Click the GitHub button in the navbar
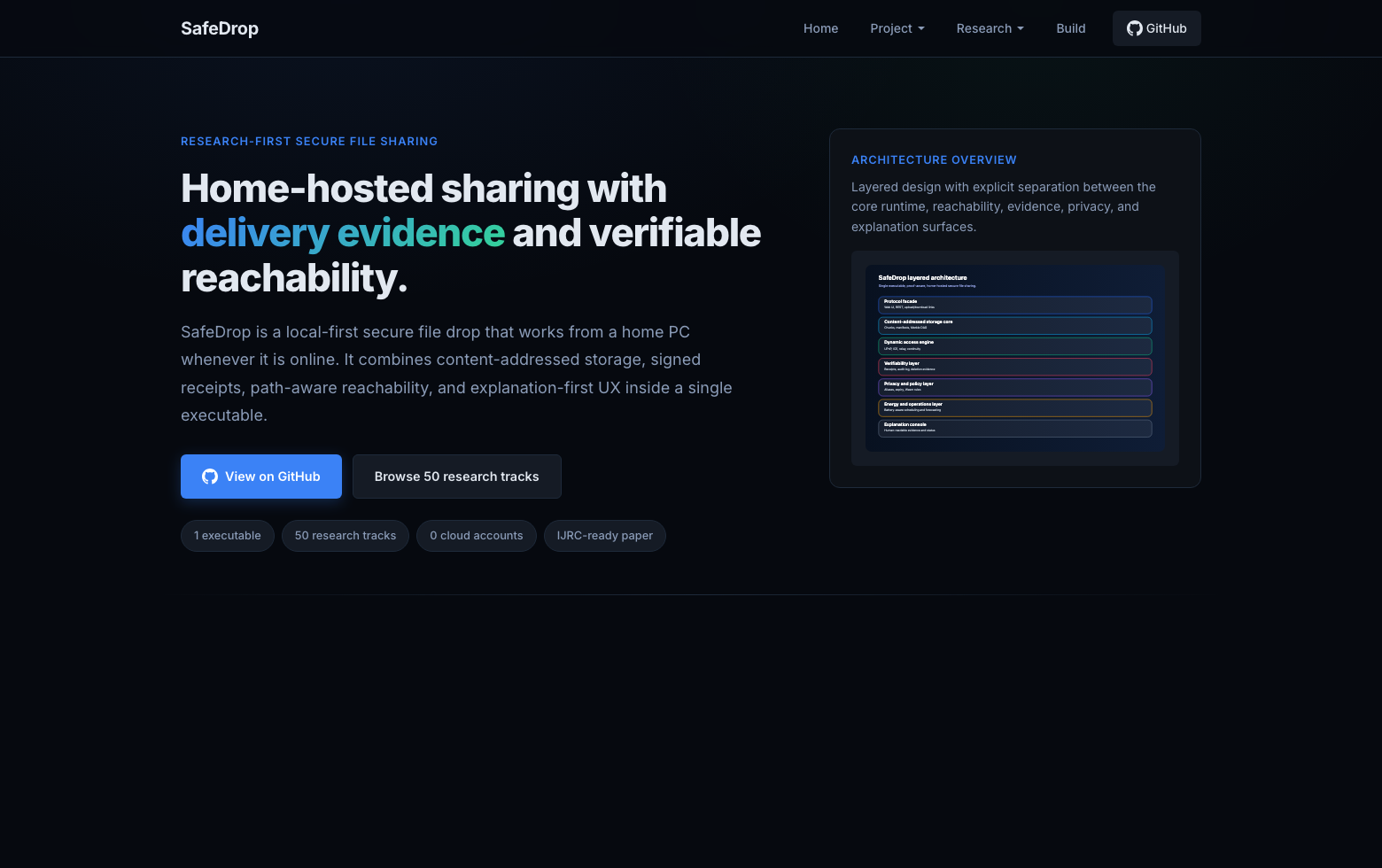Viewport: 1382px width, 868px height. coord(1156,27)
